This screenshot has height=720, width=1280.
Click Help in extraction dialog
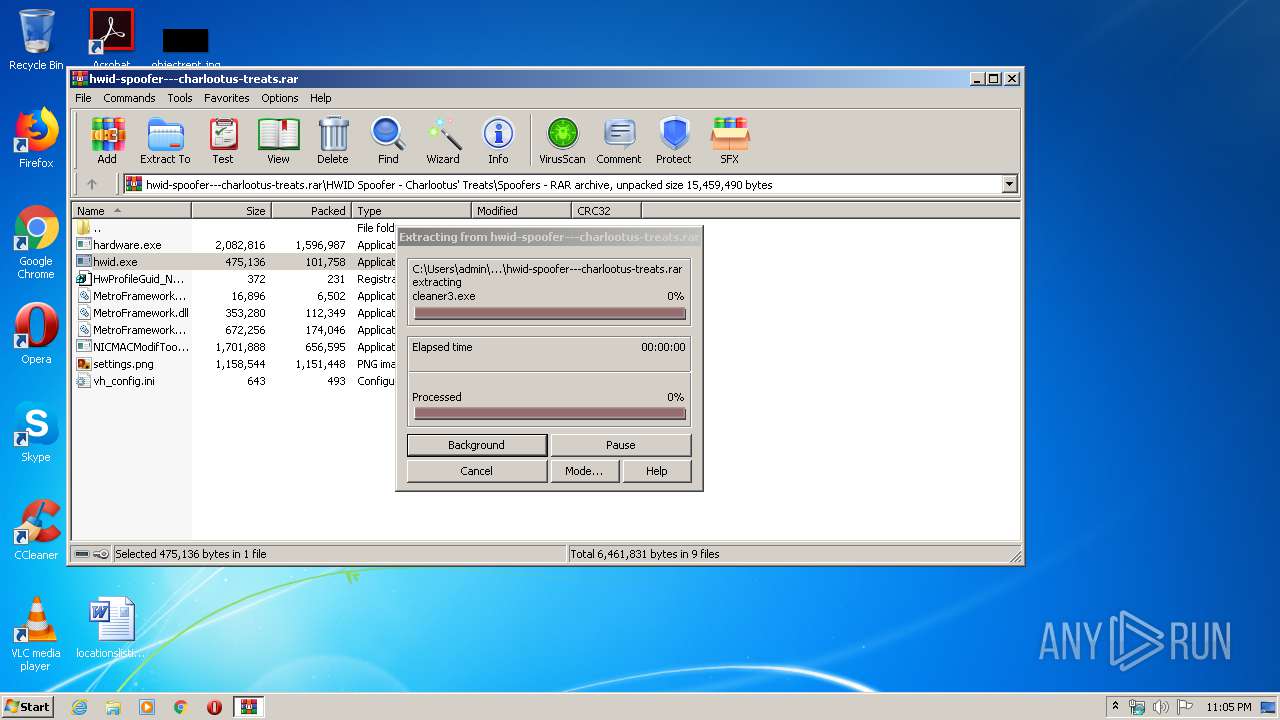656,471
